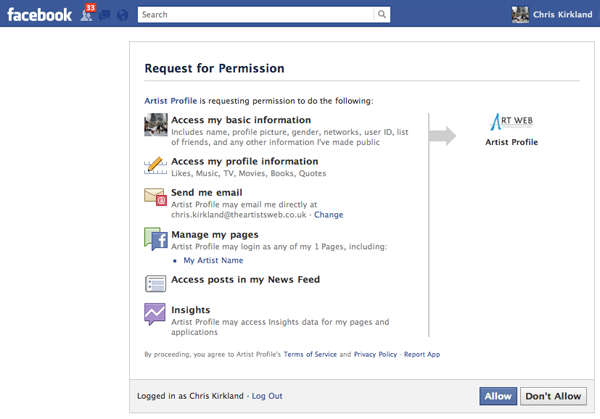Click 'Manage my pages' heading
Screen dimensions: 600x419
215,235
